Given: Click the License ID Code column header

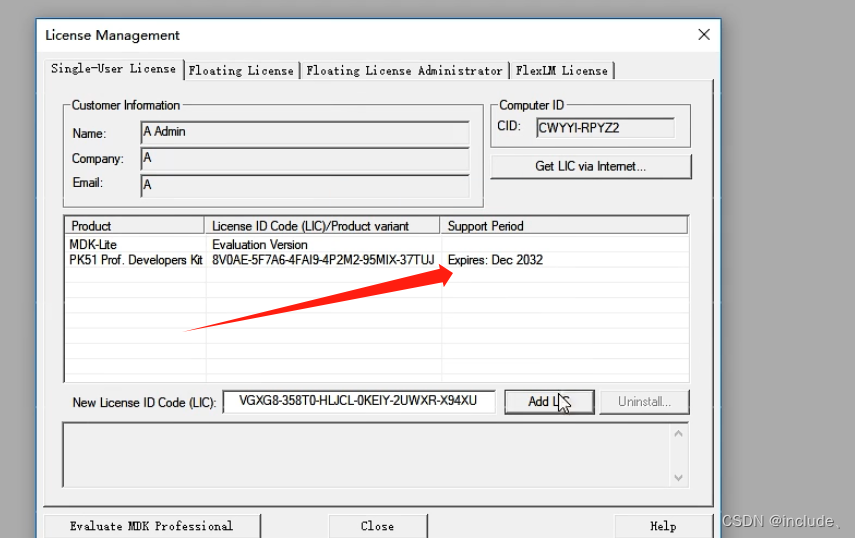Looking at the screenshot, I should point(322,226).
